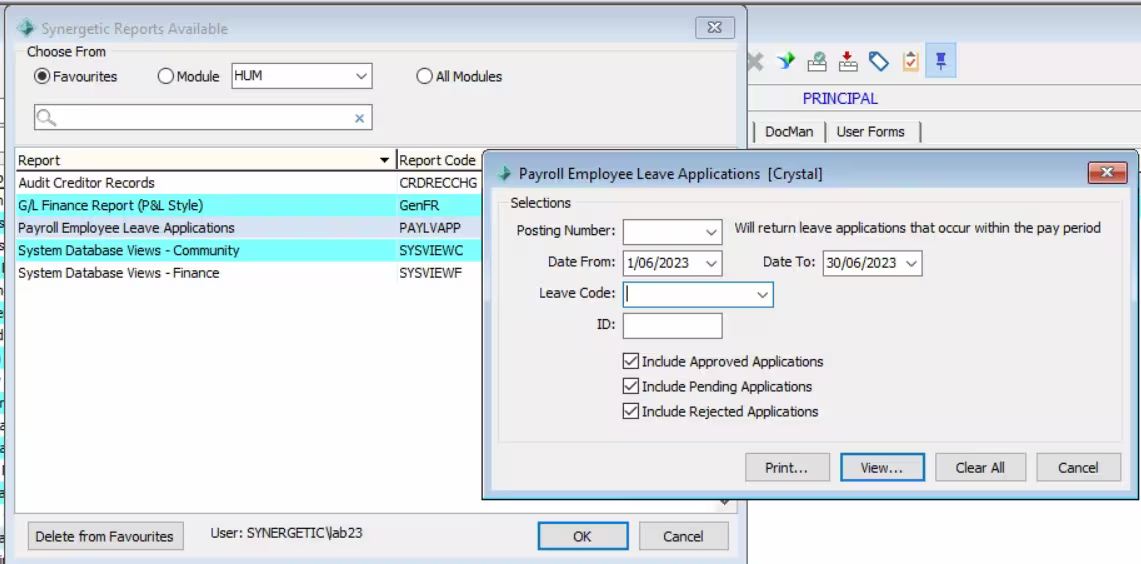The width and height of the screenshot is (1141, 564).
Task: Click the Report column header sort arrow
Action: [385, 160]
